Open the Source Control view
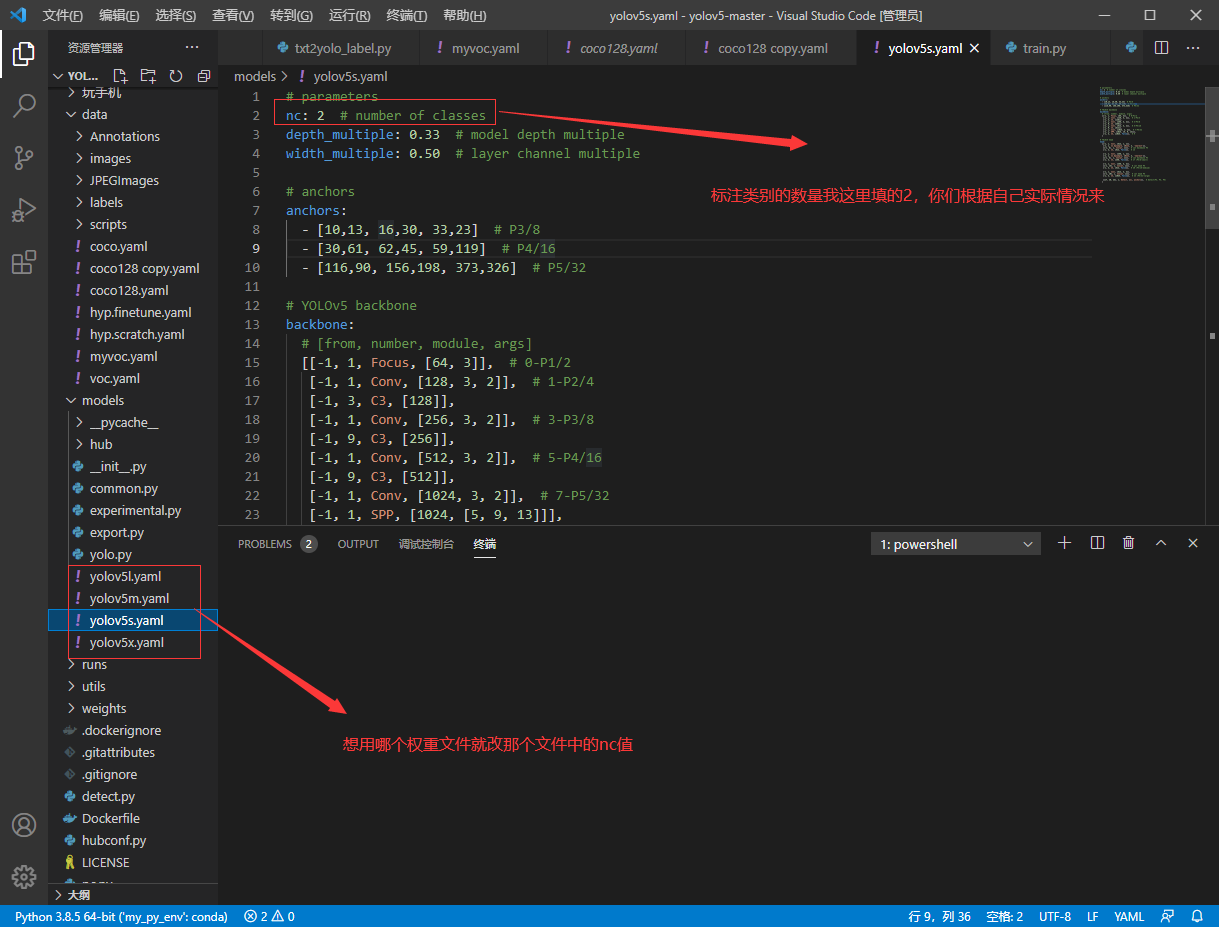1219x927 pixels. (24, 157)
